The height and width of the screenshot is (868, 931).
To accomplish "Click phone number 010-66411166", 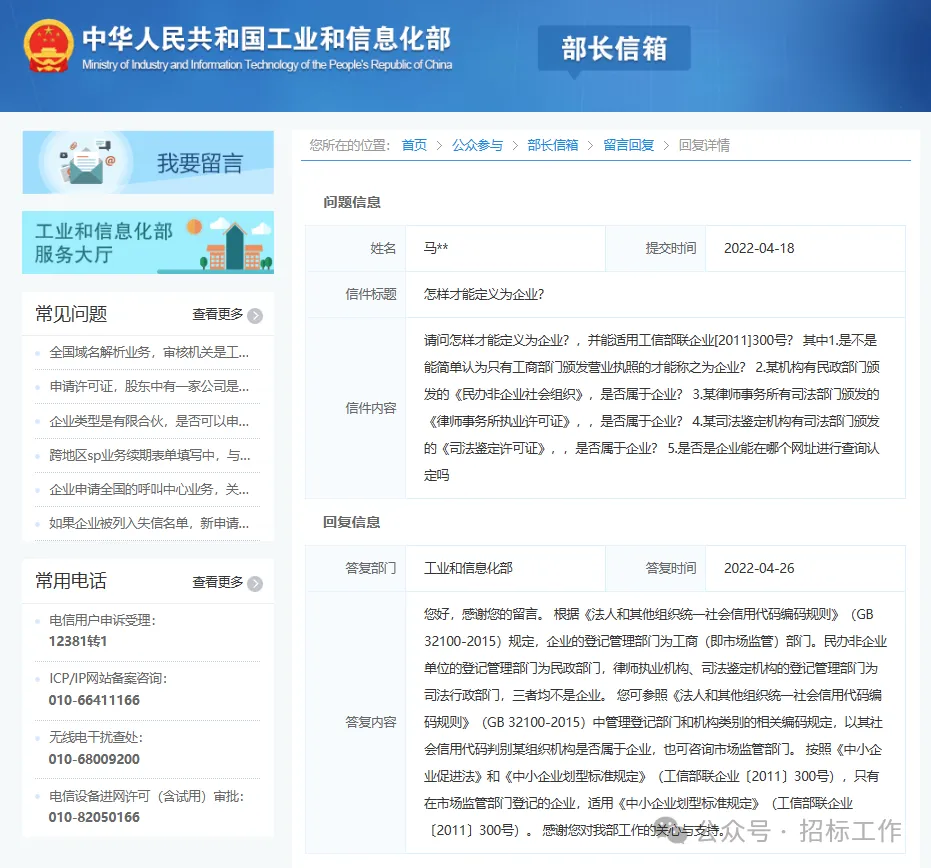I will pos(94,700).
